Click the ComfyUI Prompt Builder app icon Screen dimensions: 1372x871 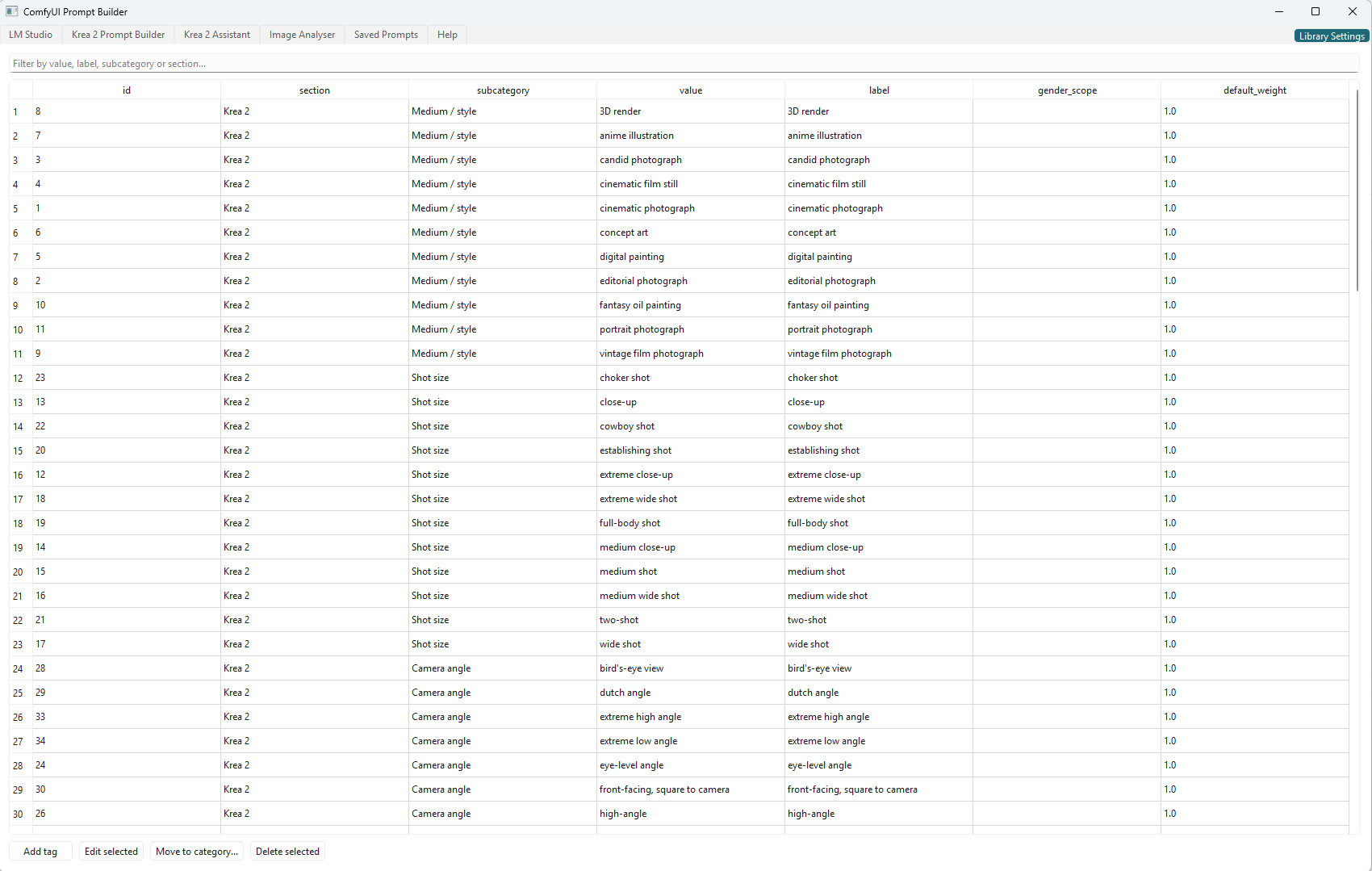coord(11,11)
